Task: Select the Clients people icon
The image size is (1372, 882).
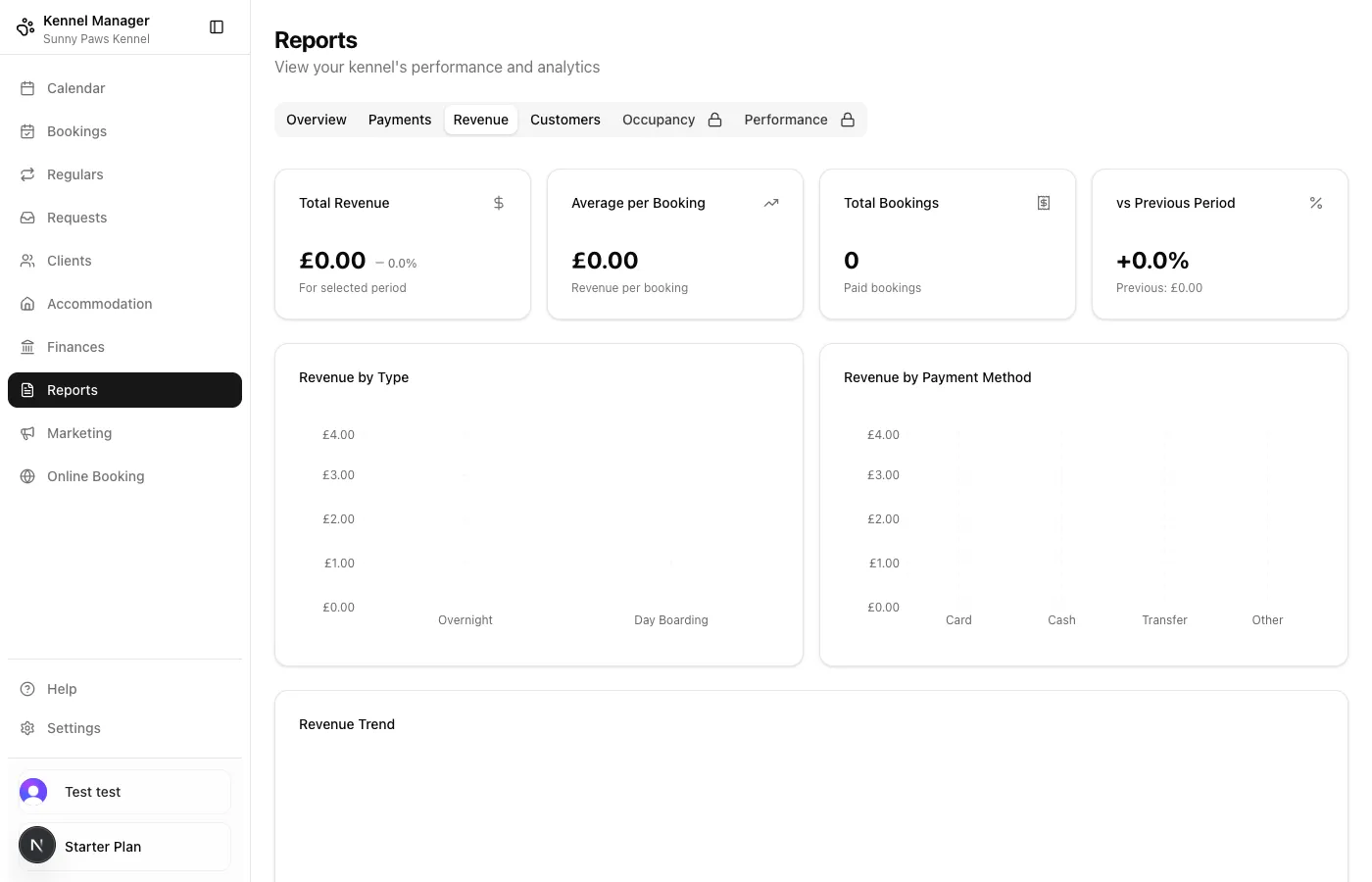Action: [29, 261]
